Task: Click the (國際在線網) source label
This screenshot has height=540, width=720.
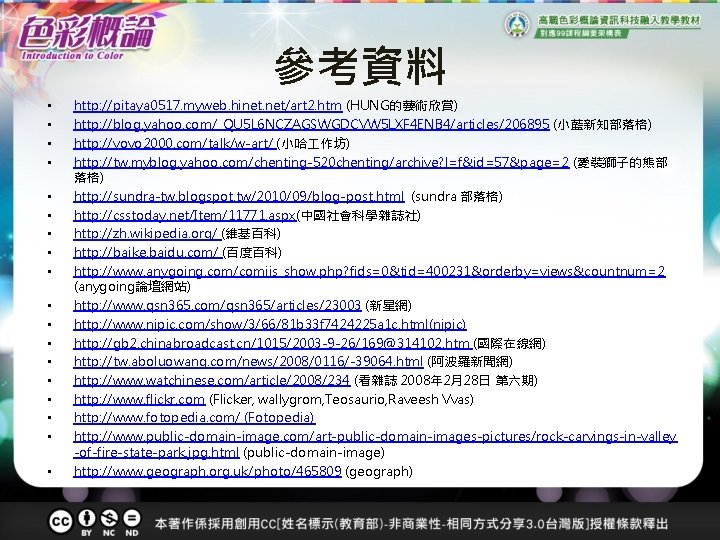Action: coord(510,343)
